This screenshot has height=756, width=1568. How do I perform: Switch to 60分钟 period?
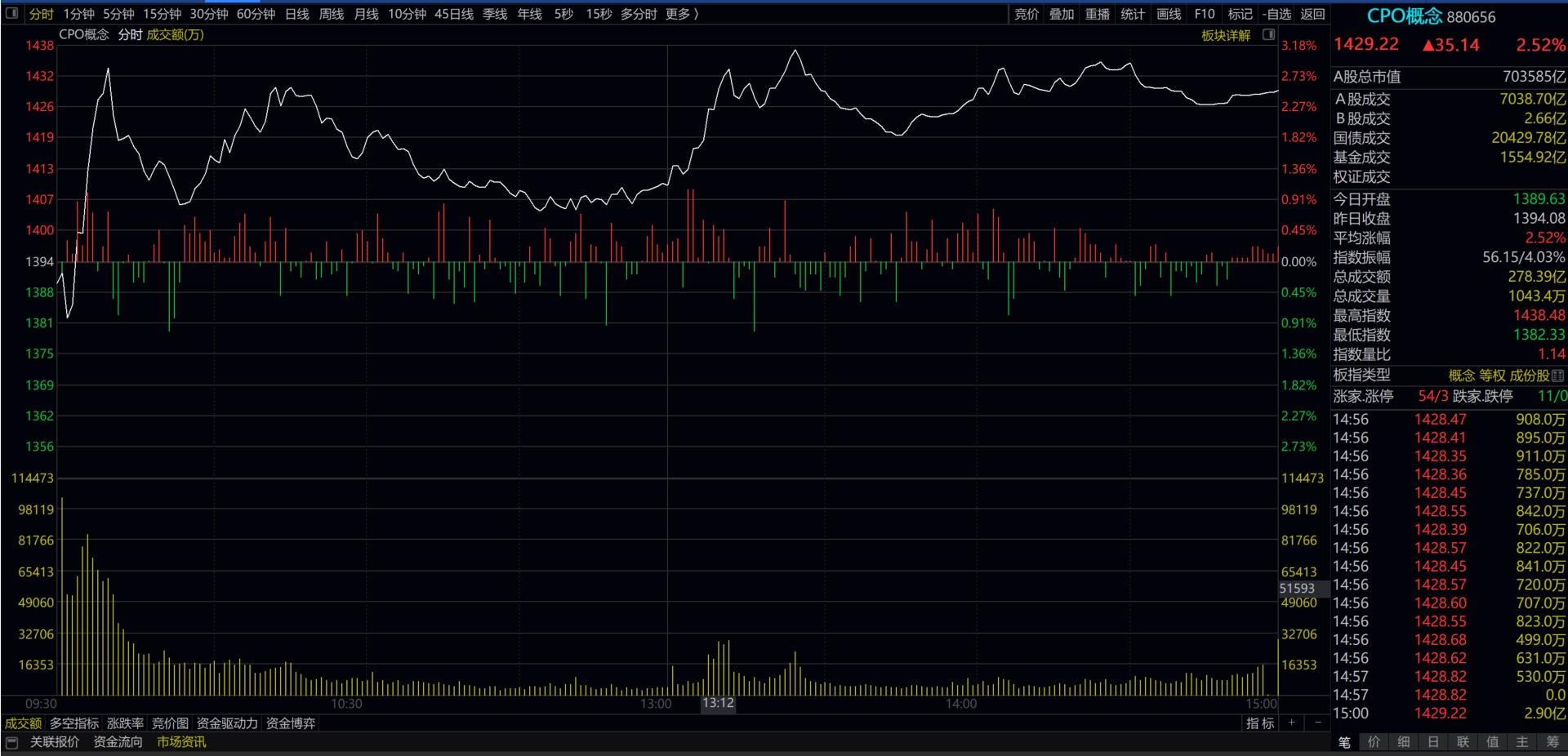256,14
